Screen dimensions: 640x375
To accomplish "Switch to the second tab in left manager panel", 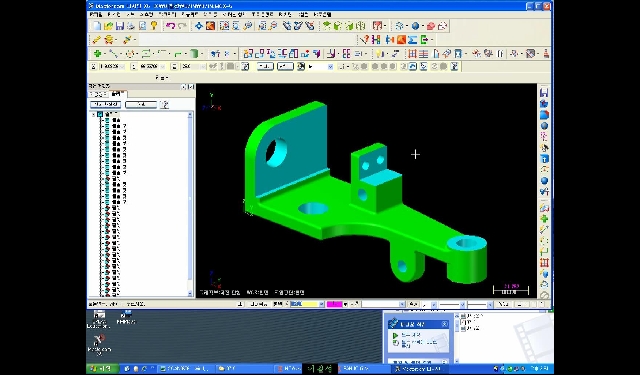I will 118,94.
